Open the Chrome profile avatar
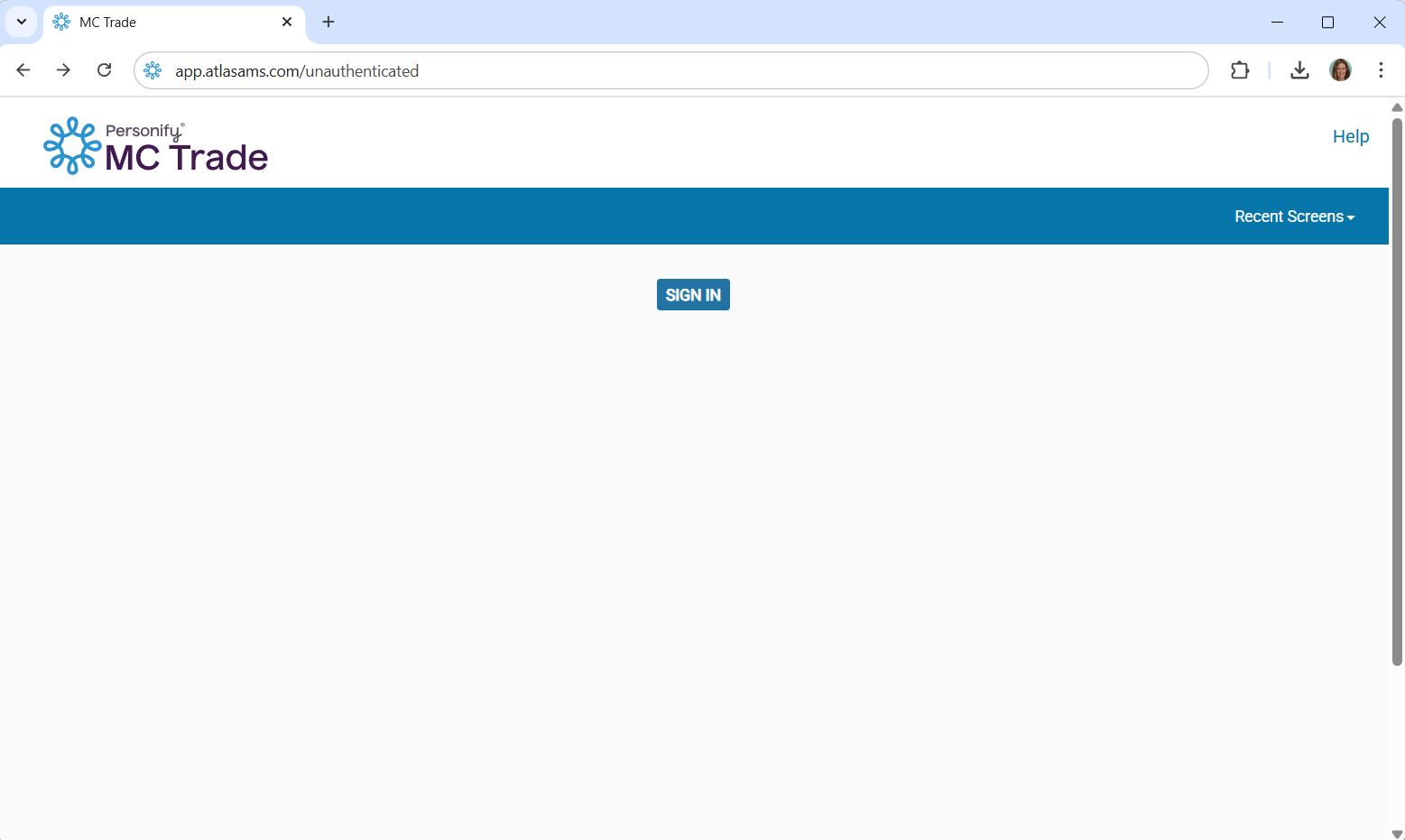The image size is (1405, 840). tap(1340, 70)
